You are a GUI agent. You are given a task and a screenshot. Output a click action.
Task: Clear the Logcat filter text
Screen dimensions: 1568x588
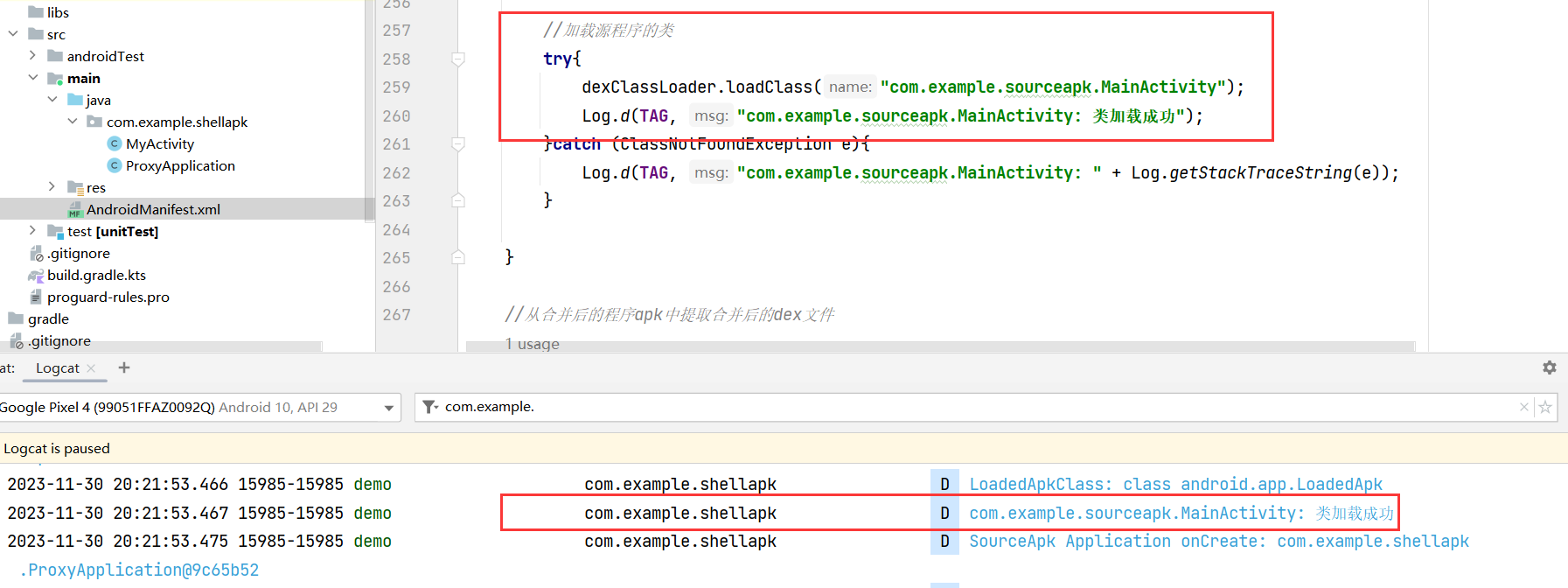click(1524, 407)
